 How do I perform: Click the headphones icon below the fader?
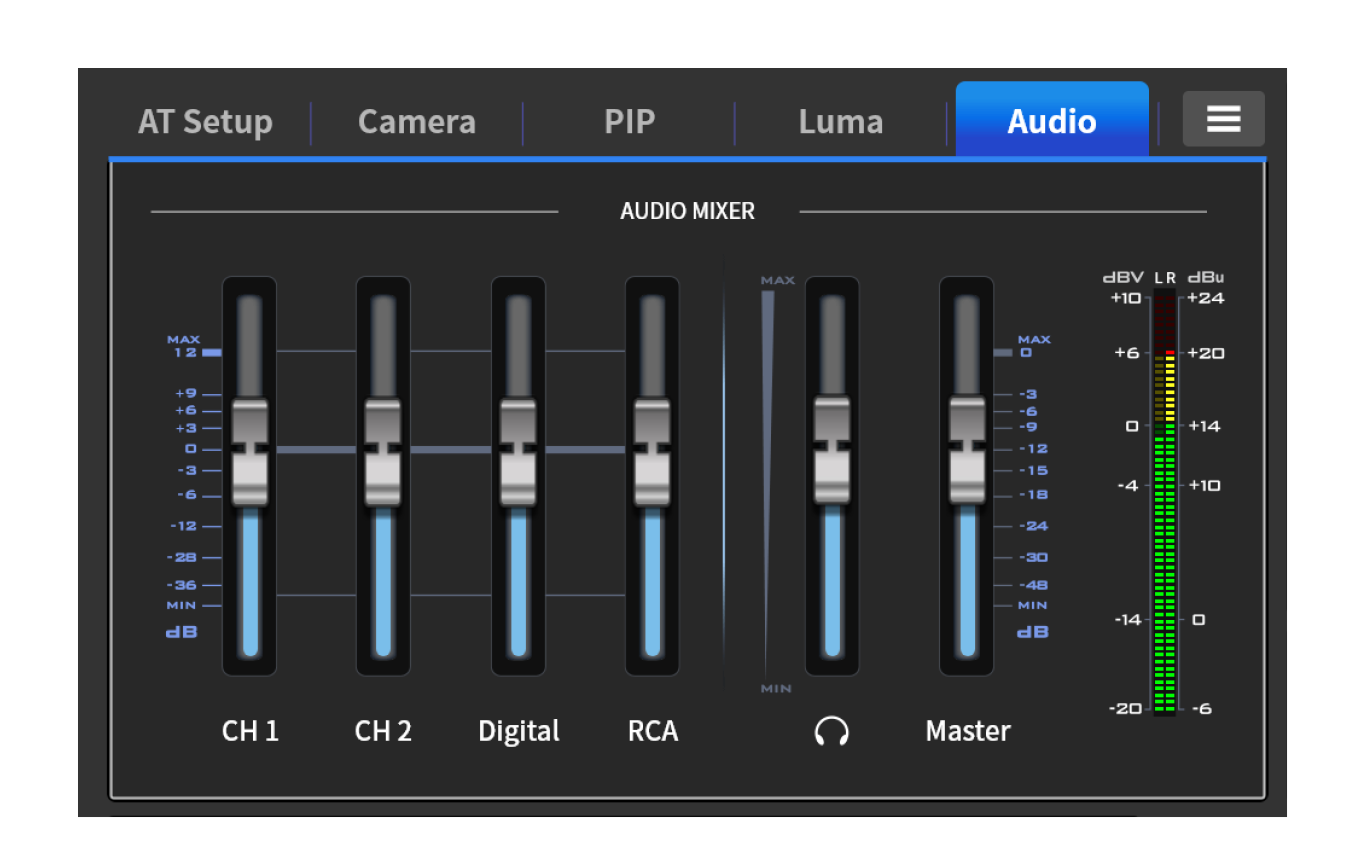coord(831,732)
